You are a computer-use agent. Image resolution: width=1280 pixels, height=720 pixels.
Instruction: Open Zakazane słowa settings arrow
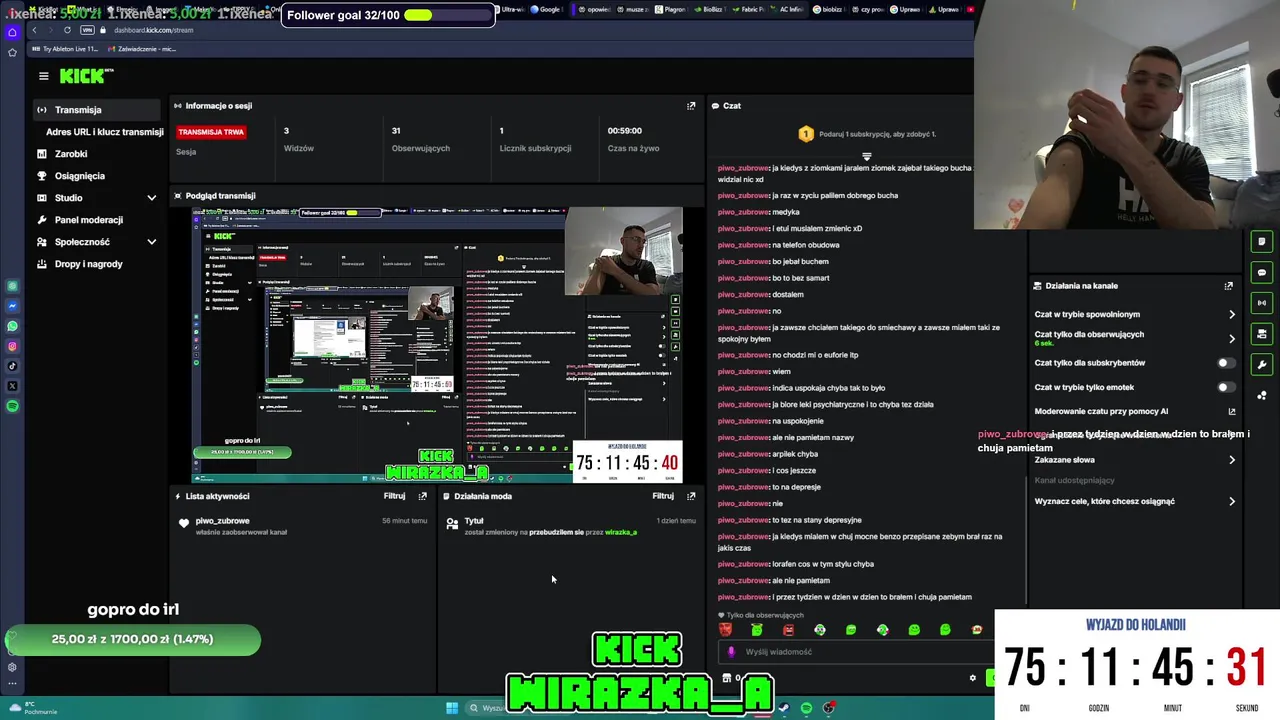(1232, 460)
